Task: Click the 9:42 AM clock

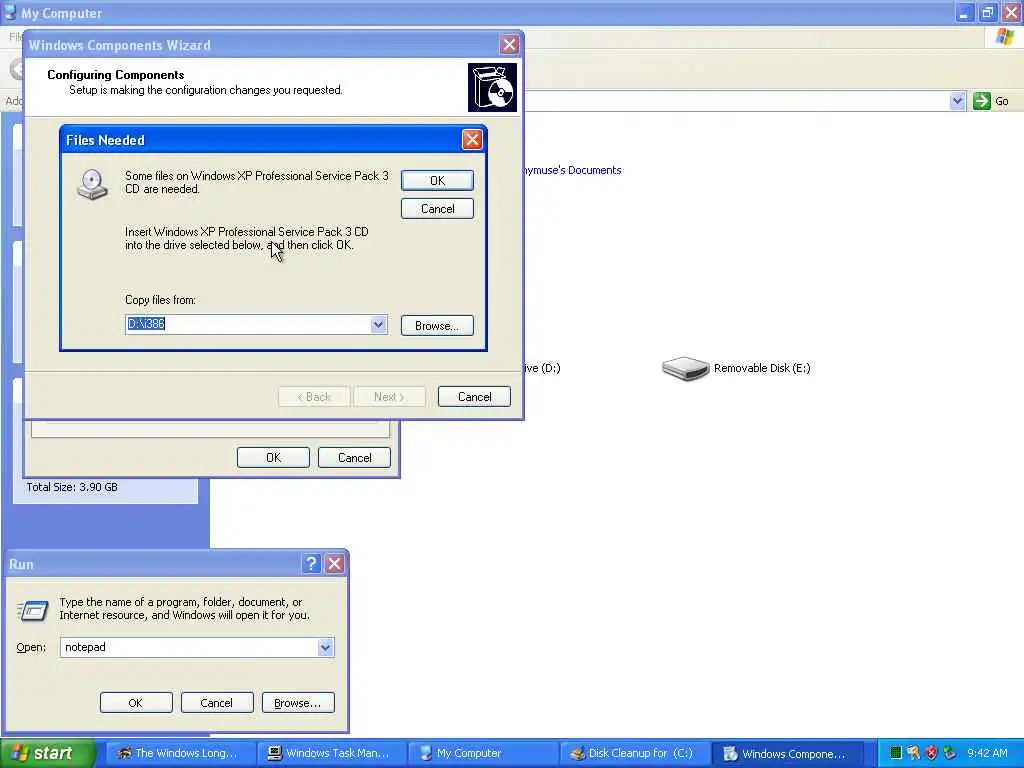Action: point(987,753)
